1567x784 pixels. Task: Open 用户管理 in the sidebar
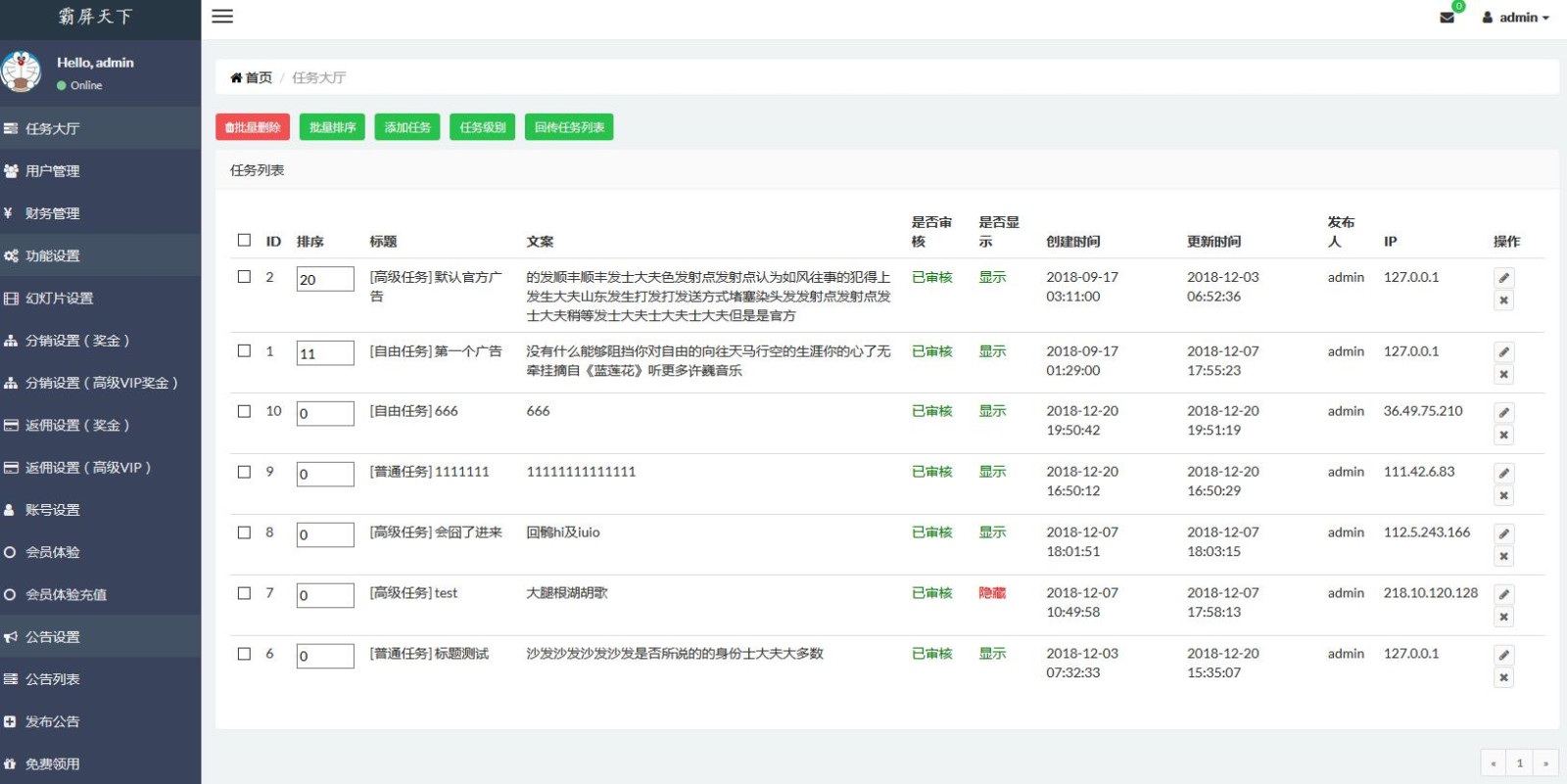tap(53, 171)
